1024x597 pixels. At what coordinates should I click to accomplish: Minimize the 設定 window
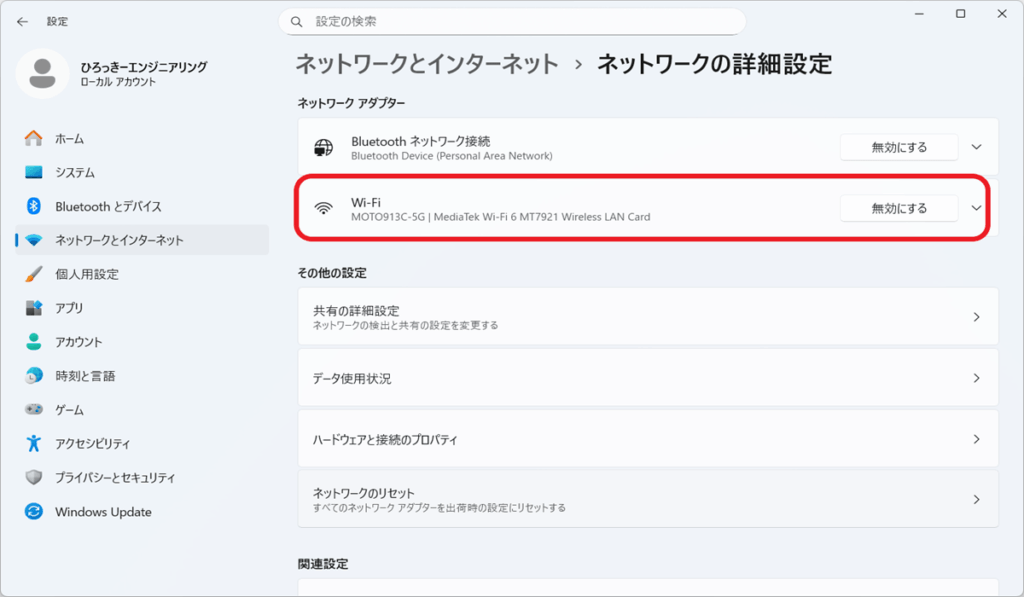point(919,14)
